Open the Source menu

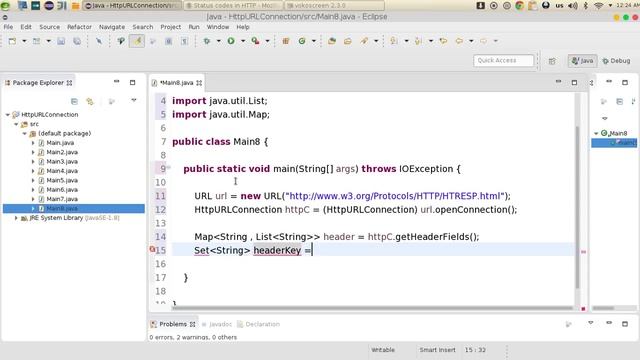coord(49,27)
